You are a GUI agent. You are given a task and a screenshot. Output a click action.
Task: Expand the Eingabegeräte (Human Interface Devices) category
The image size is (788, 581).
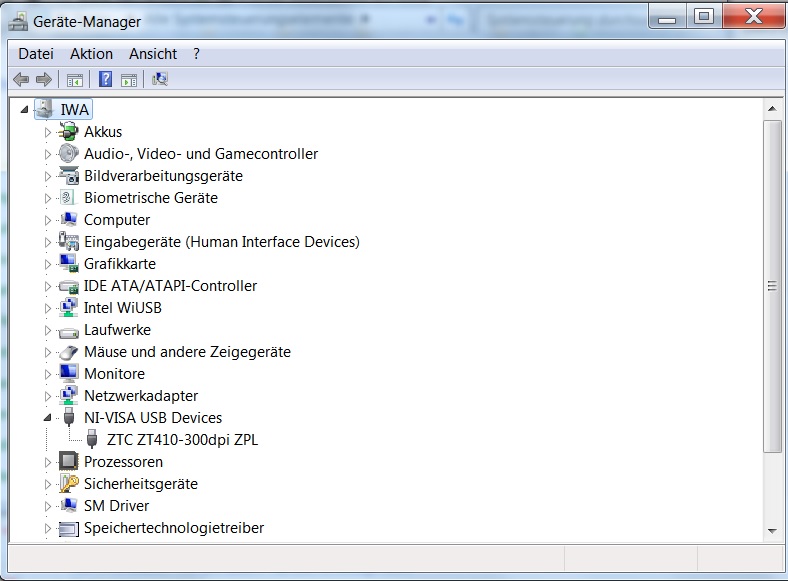[x=48, y=242]
